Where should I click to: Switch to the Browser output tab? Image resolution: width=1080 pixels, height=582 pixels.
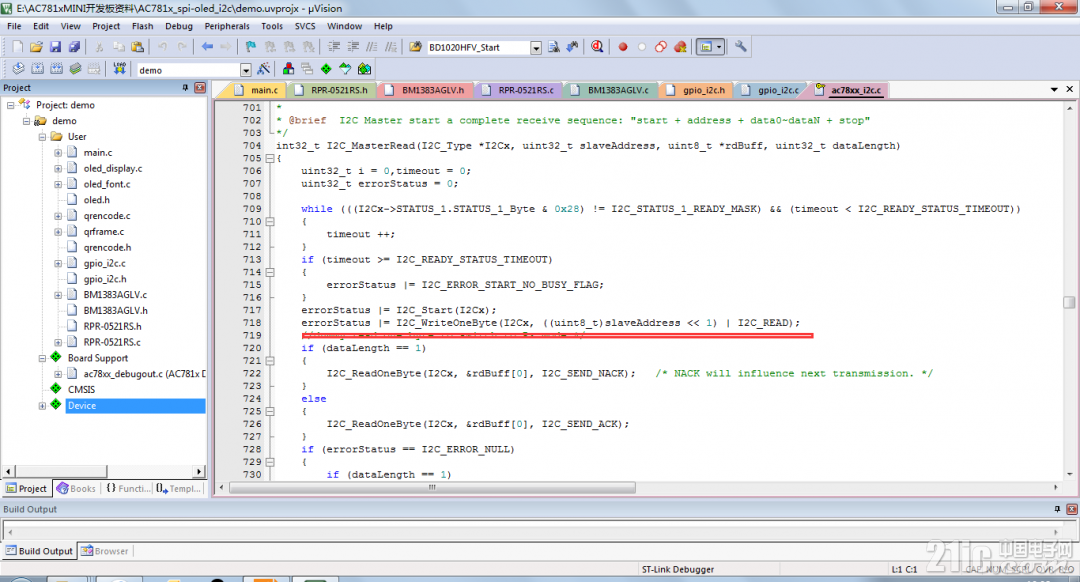point(105,551)
